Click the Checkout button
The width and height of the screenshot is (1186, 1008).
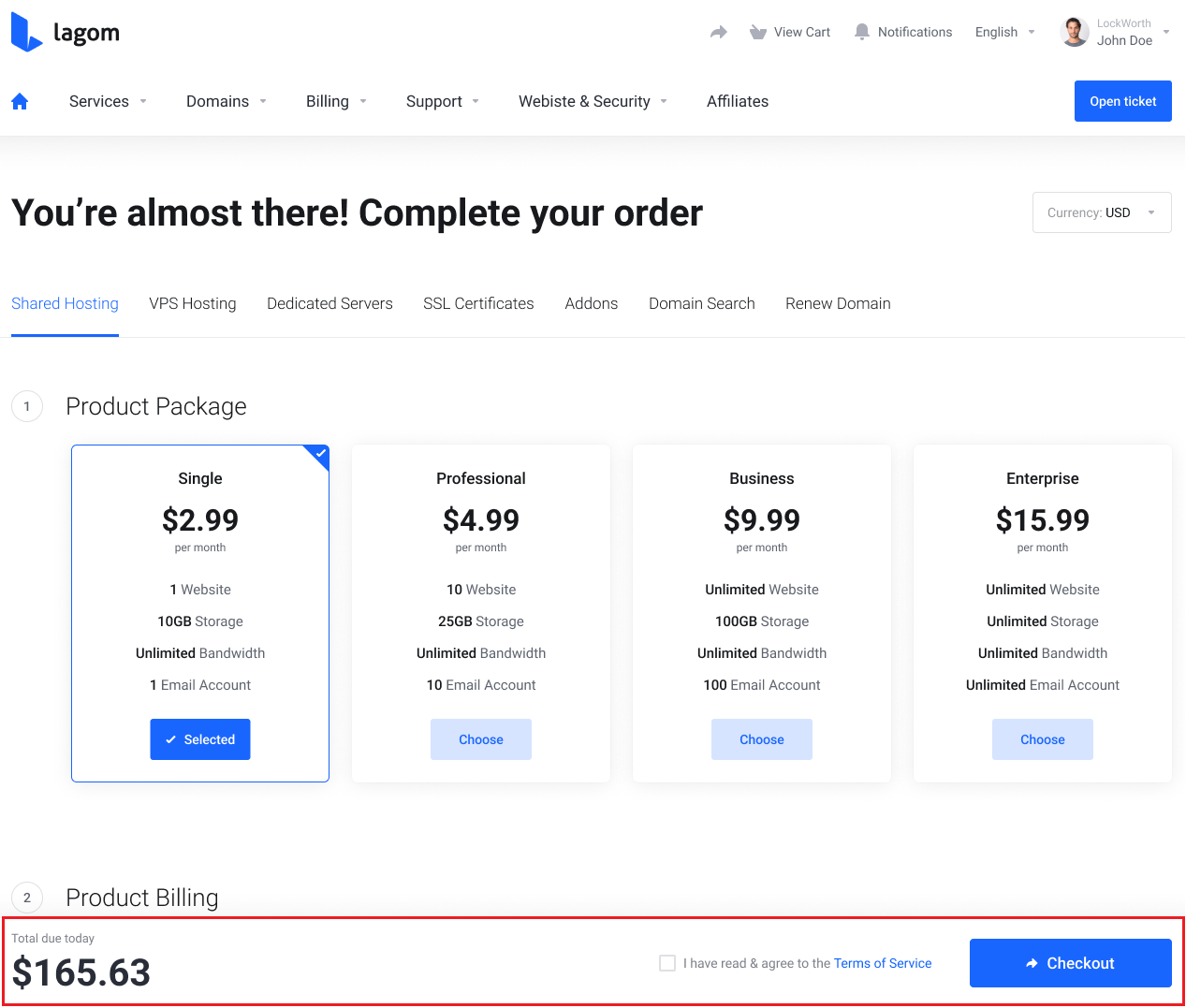(1071, 963)
